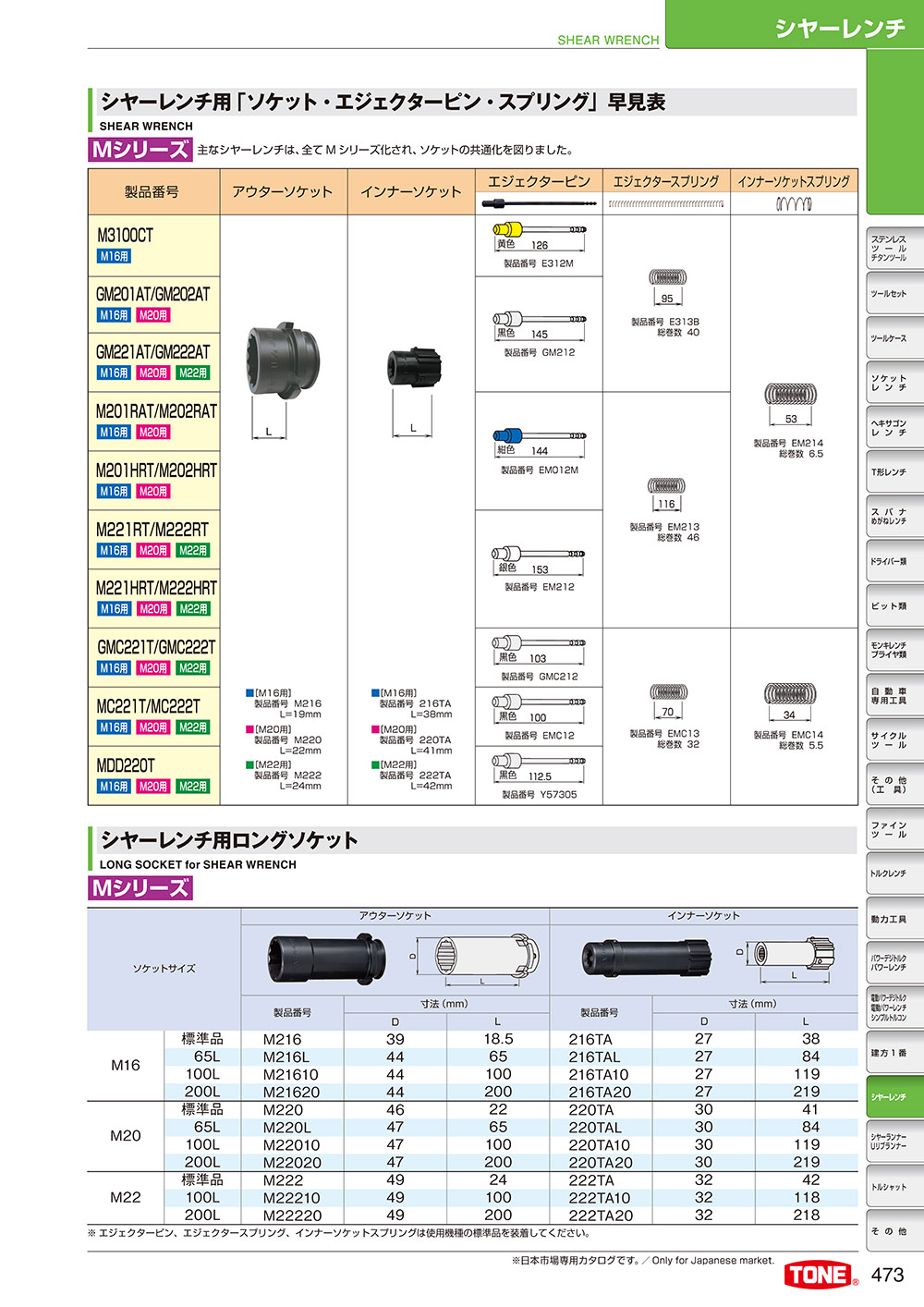Click the spring icon under エジェクタースプリング header

point(666,203)
